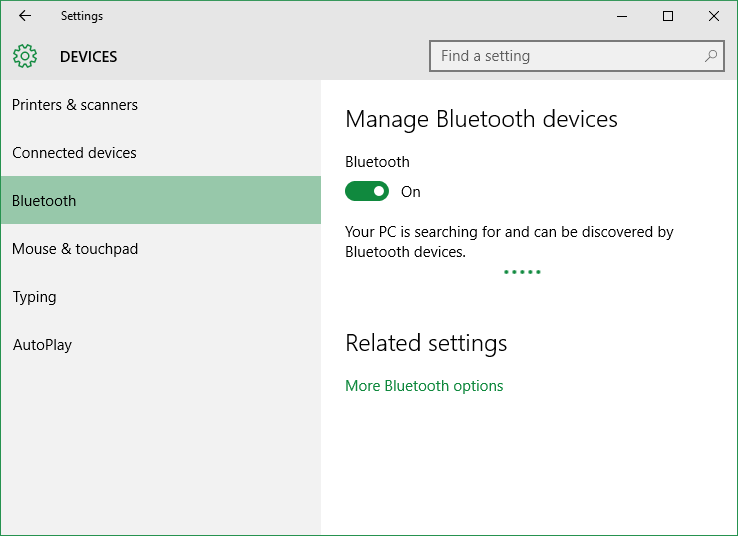Open More Bluetooth options link
The height and width of the screenshot is (536, 738).
click(424, 386)
